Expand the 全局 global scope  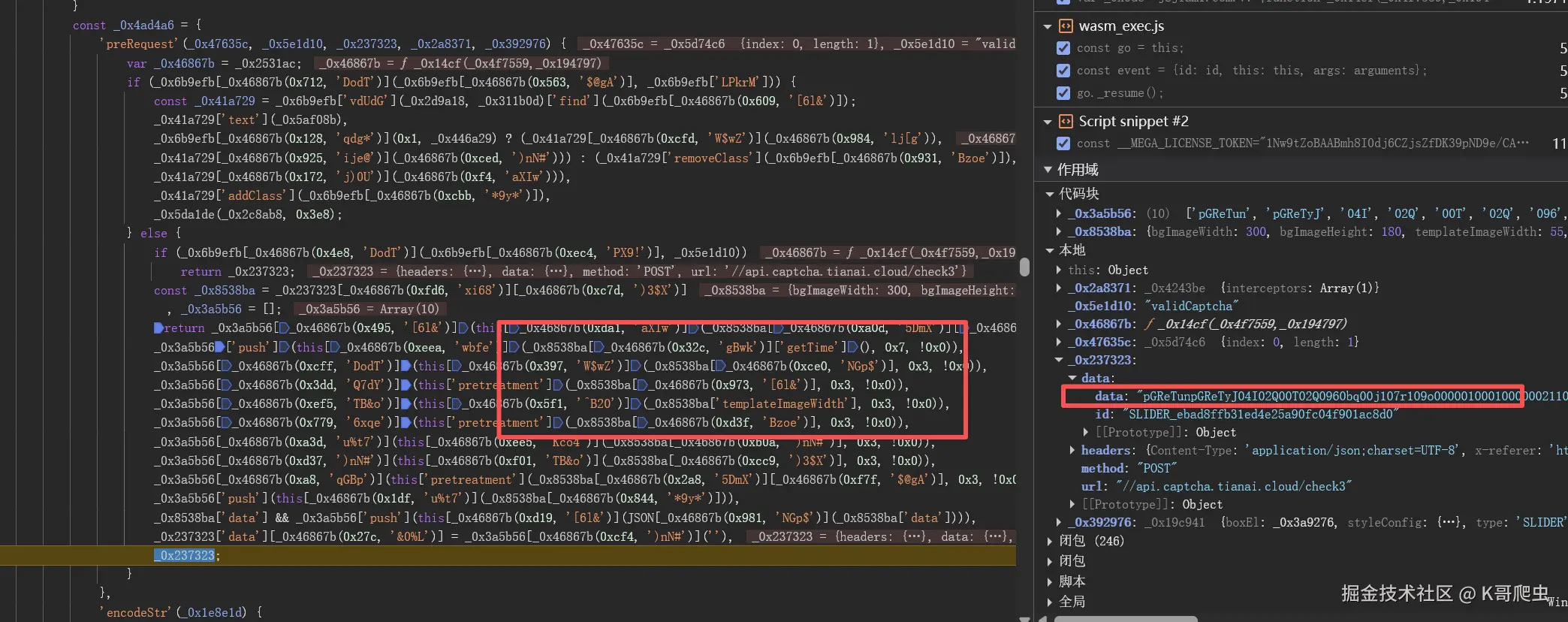point(1050,602)
